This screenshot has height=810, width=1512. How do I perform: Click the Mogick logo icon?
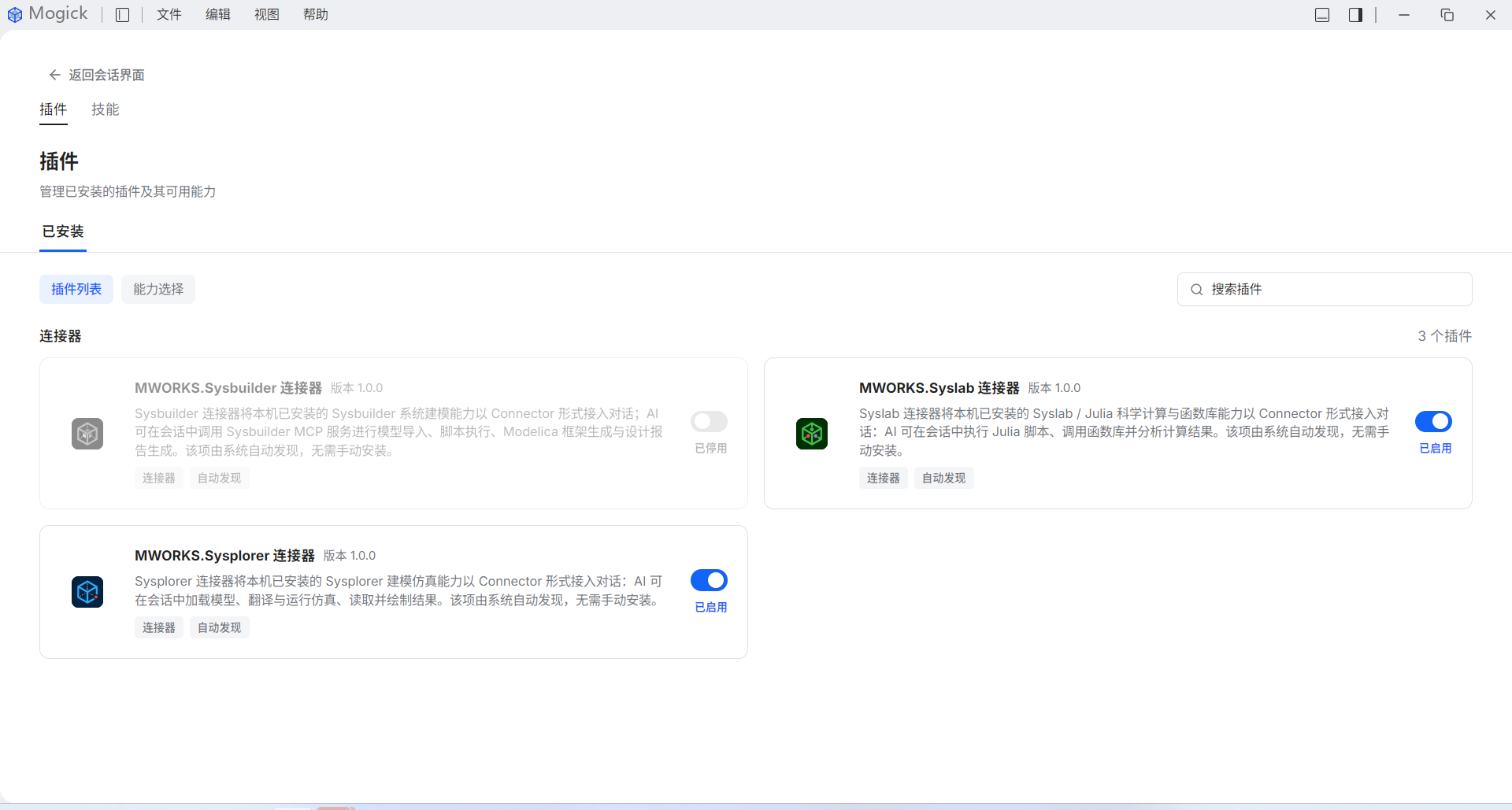[14, 14]
